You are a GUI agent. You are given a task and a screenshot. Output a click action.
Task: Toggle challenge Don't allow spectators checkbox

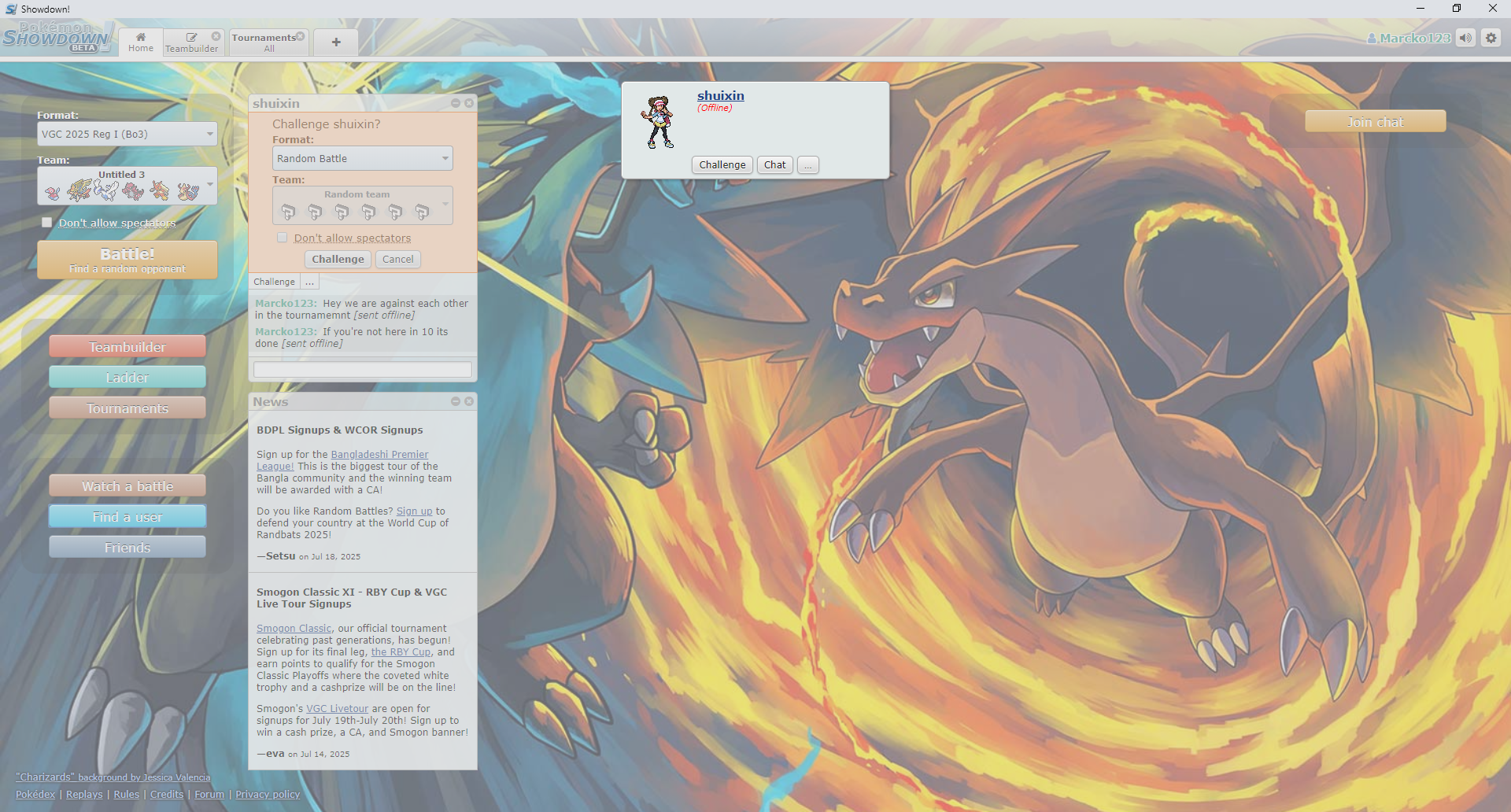point(282,238)
